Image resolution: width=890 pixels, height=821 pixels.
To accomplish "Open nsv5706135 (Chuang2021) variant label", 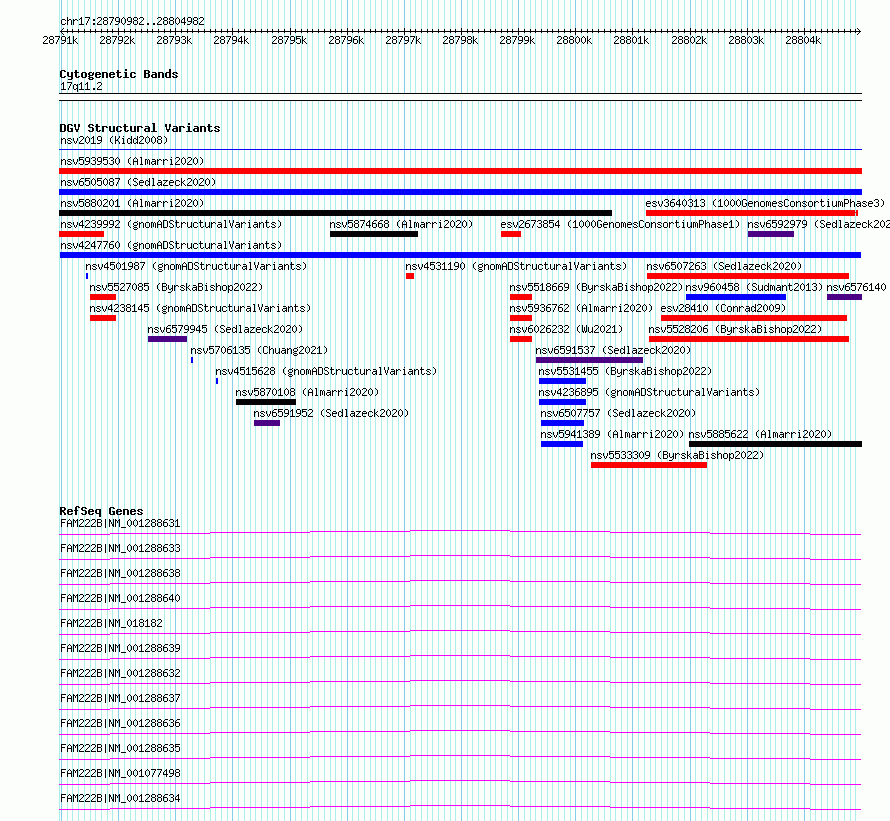I will (x=259, y=350).
